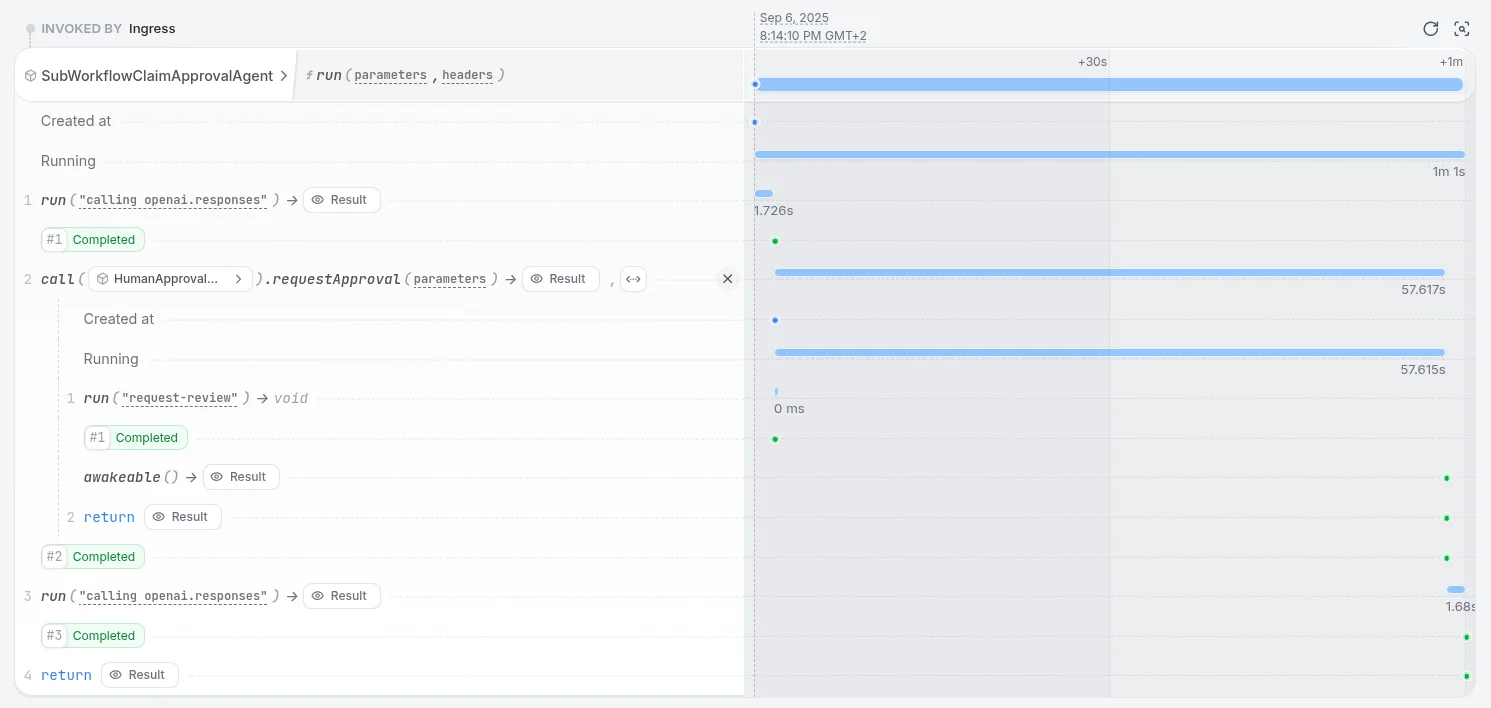
Task: Click the "calling openai.responses" name in step 1
Action: click(174, 200)
